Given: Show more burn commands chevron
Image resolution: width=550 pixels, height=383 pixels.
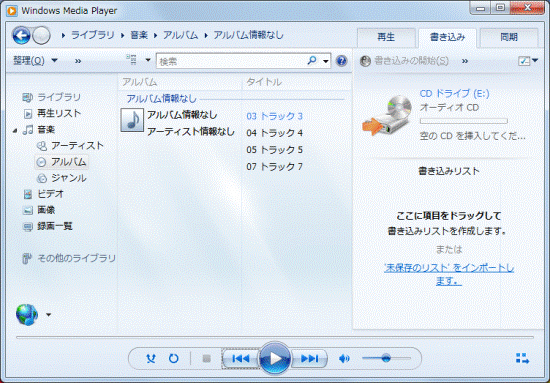Looking at the screenshot, I should (x=465, y=61).
